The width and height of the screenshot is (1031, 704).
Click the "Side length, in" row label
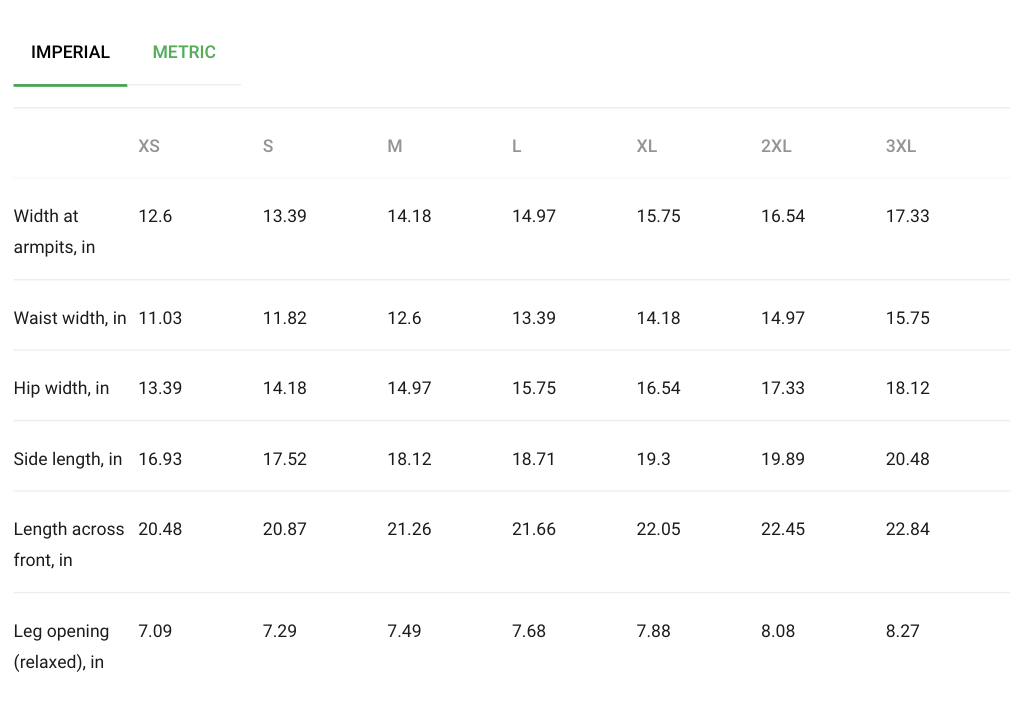(x=68, y=459)
